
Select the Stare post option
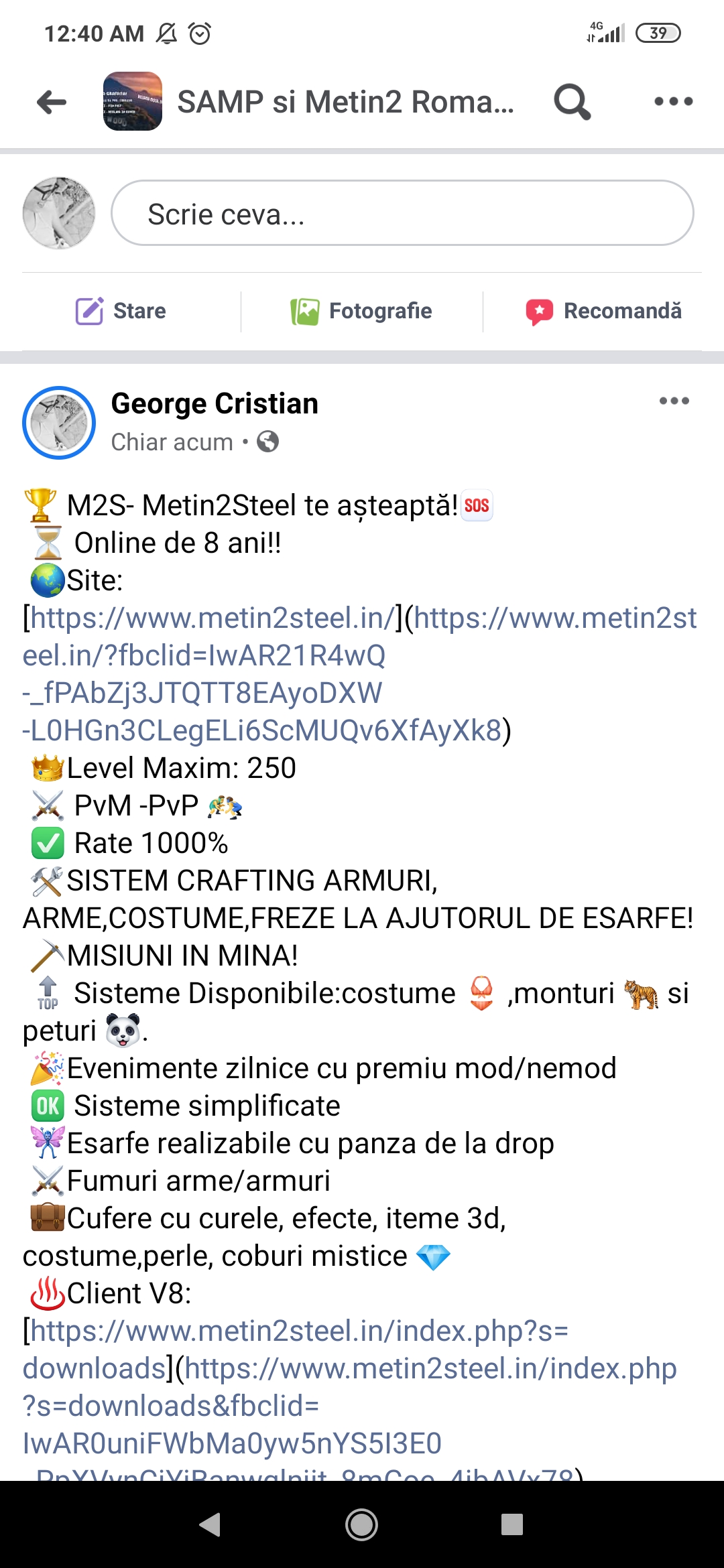pyautogui.click(x=121, y=311)
